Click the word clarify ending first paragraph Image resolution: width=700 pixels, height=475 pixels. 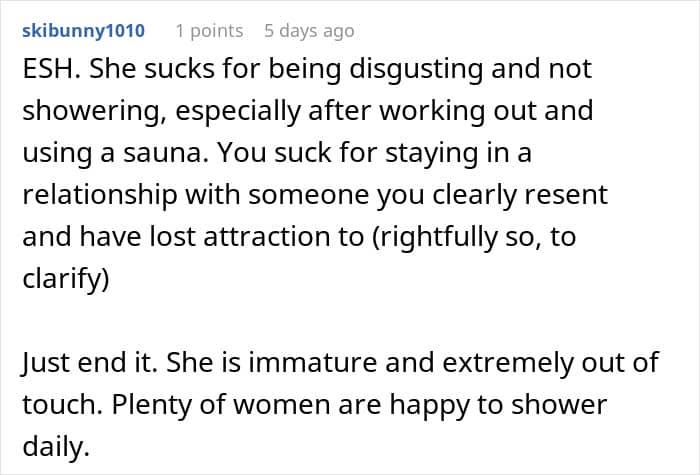(66, 279)
